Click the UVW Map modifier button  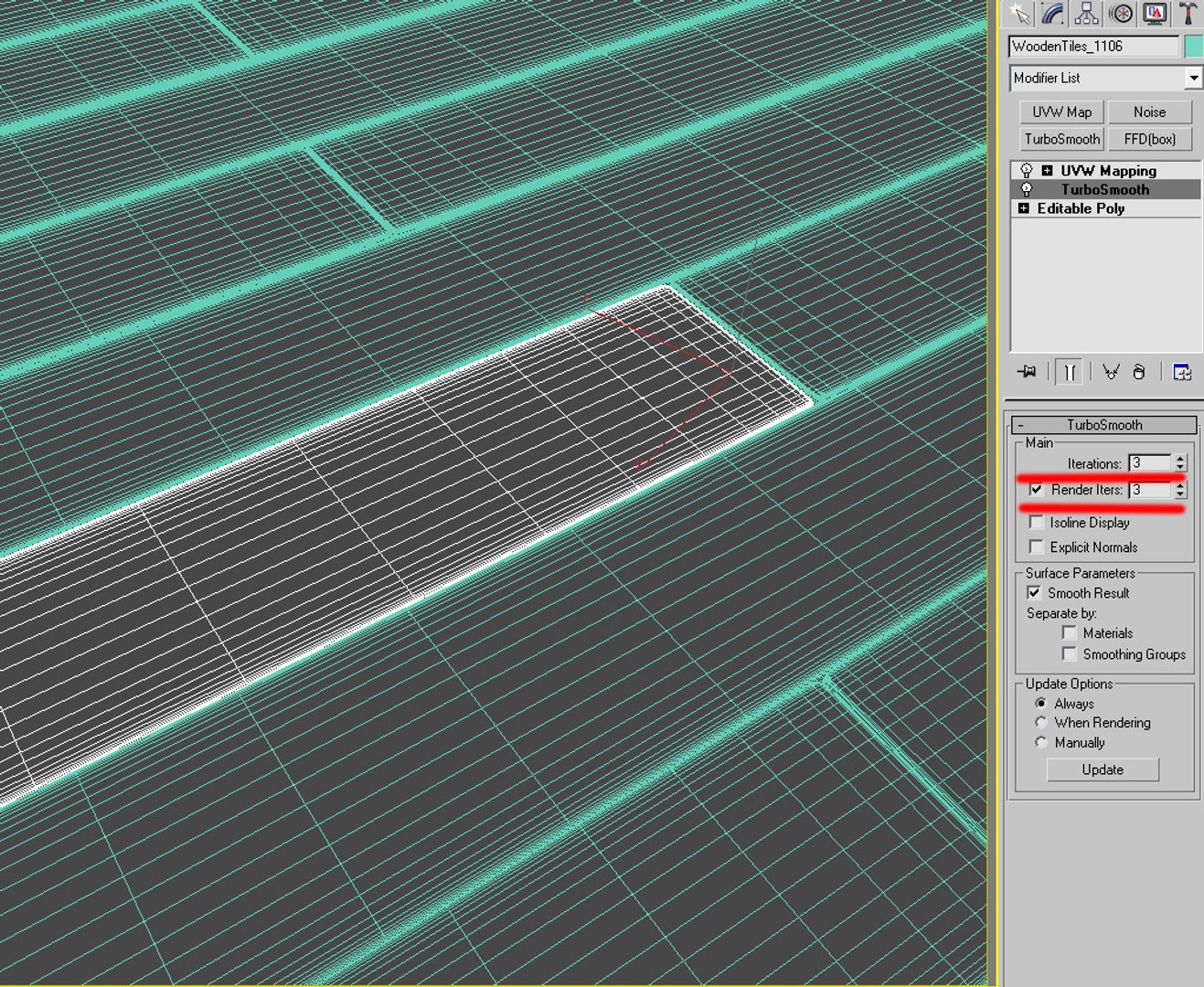click(x=1062, y=112)
